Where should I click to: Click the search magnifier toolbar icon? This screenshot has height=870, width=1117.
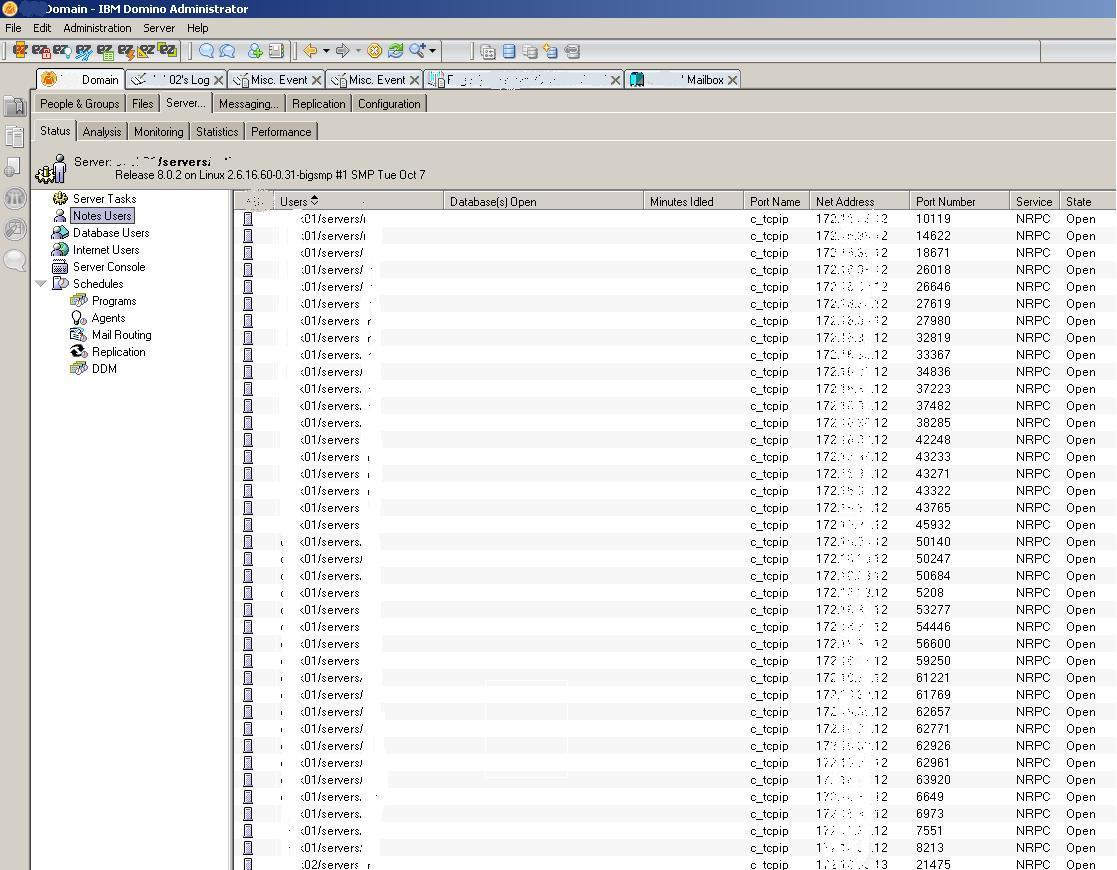click(x=417, y=51)
